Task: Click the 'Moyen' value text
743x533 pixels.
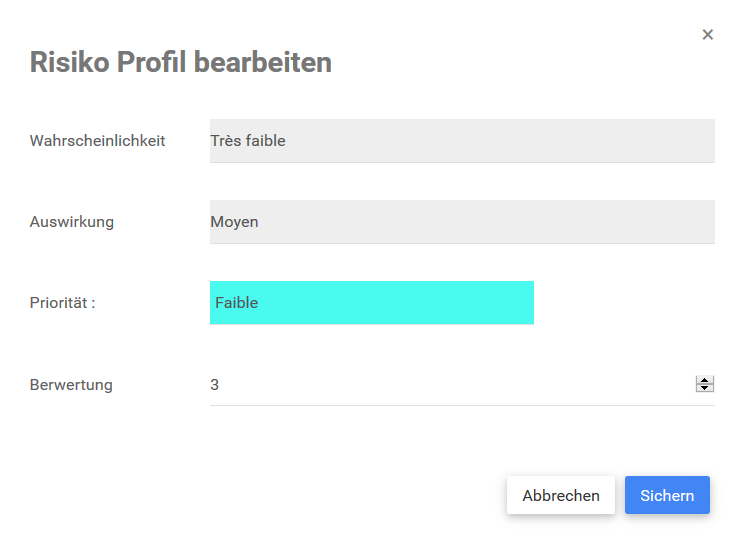Action: (x=234, y=222)
